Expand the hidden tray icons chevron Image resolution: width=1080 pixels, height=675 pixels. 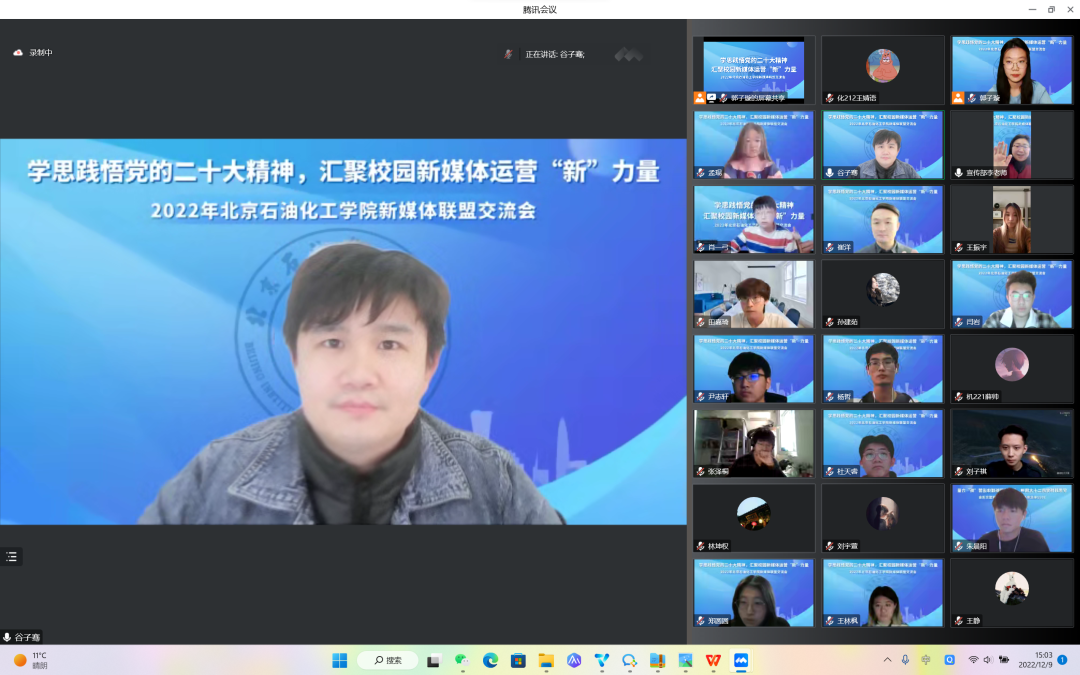click(x=887, y=660)
